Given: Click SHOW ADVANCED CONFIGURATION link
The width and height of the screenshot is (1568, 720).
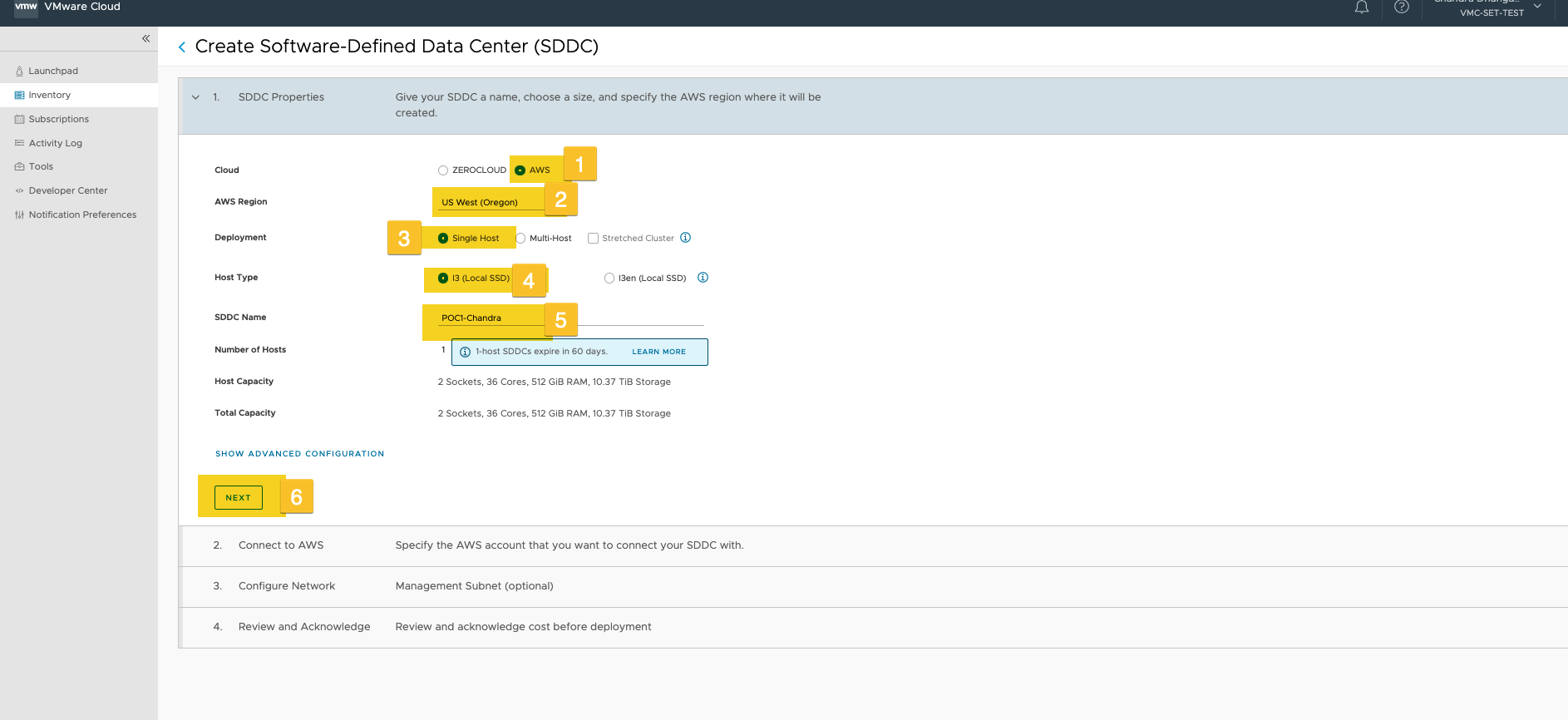Looking at the screenshot, I should (300, 454).
